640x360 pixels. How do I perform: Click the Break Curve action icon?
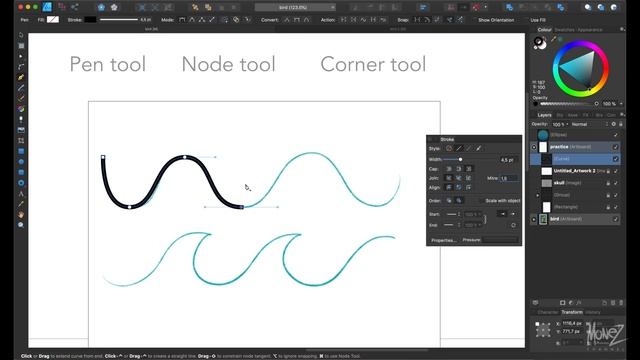click(343, 20)
